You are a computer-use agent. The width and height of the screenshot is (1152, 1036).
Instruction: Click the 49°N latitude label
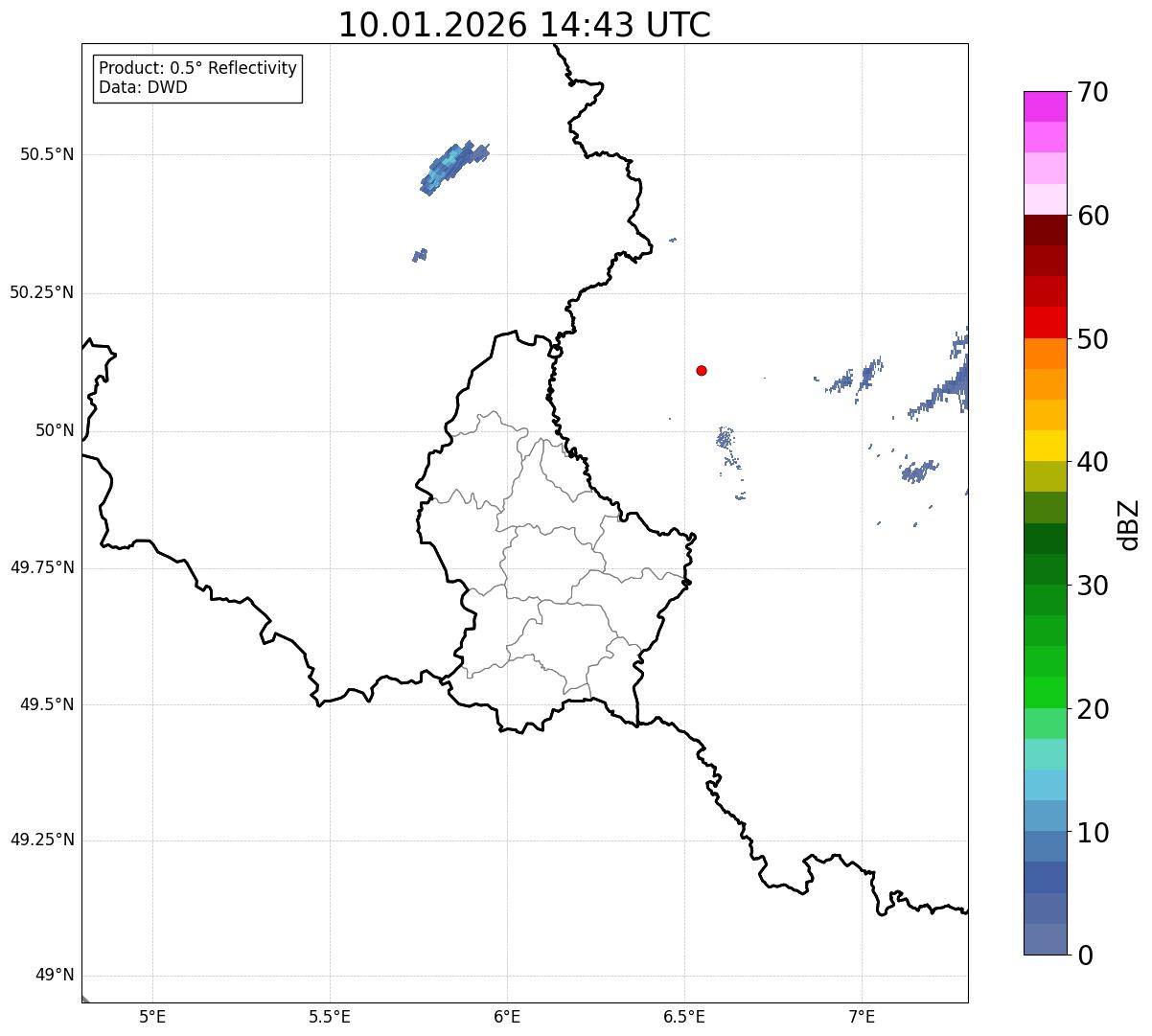tap(55, 976)
